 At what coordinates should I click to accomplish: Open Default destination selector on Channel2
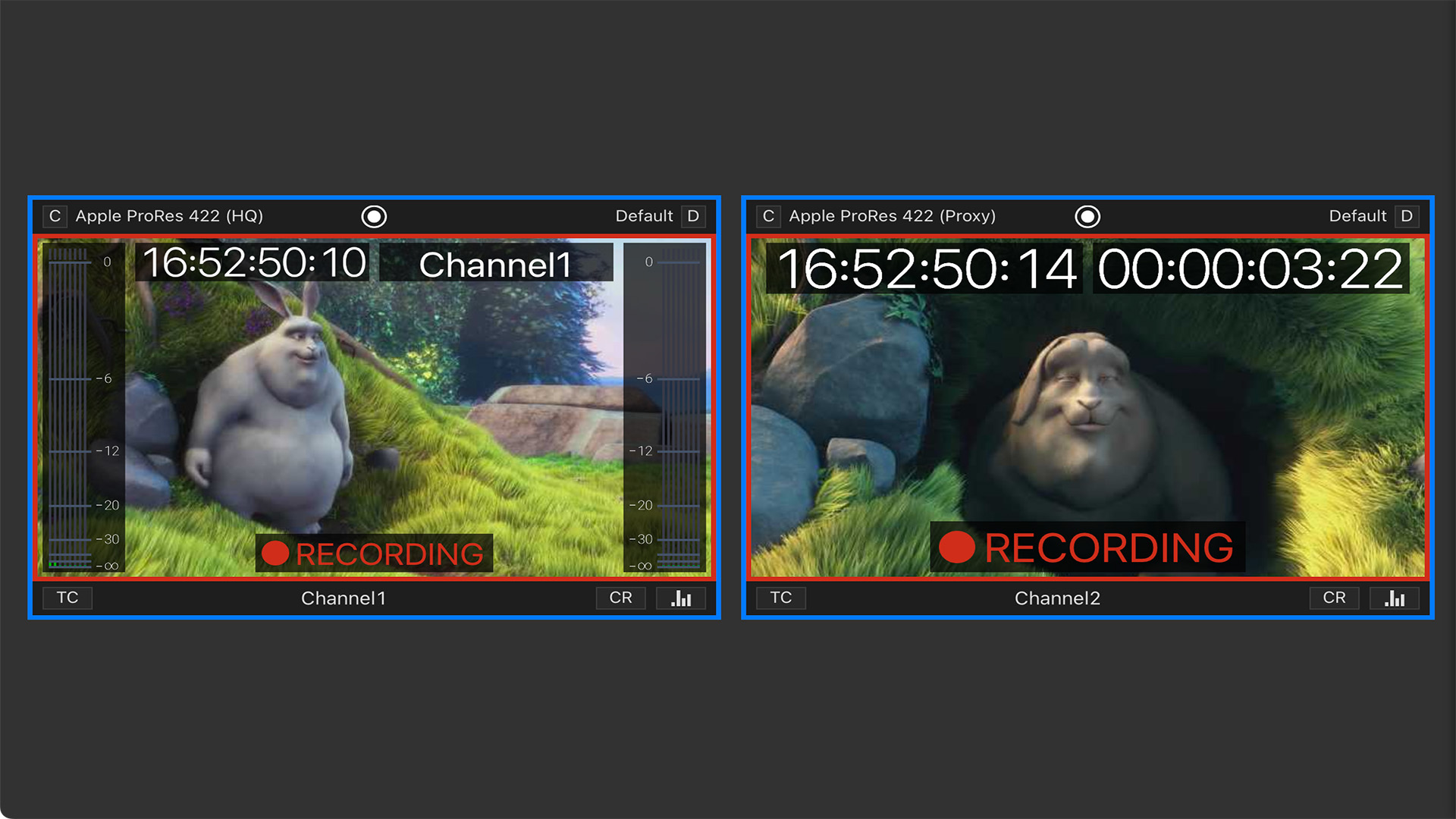[x=1357, y=216]
